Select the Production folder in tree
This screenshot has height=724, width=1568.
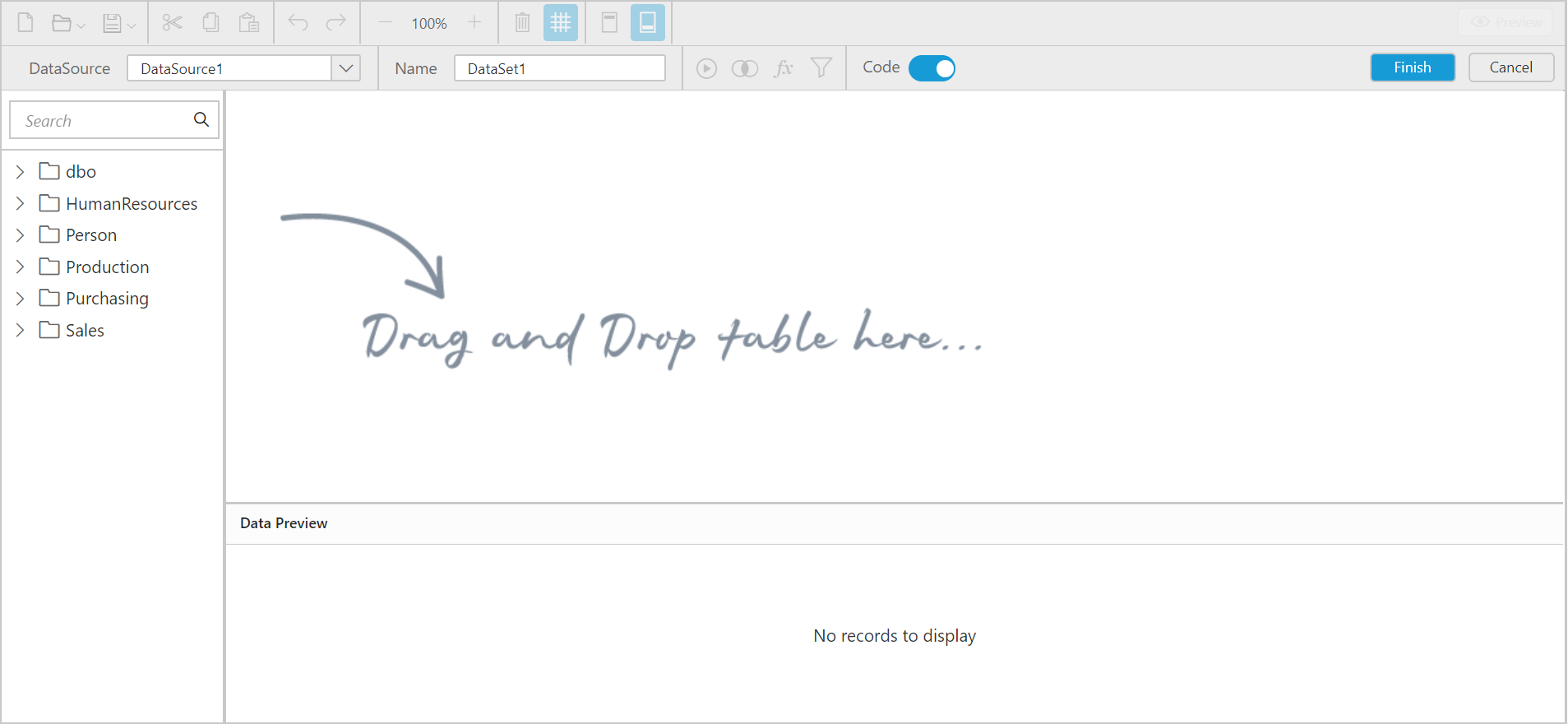coord(107,267)
